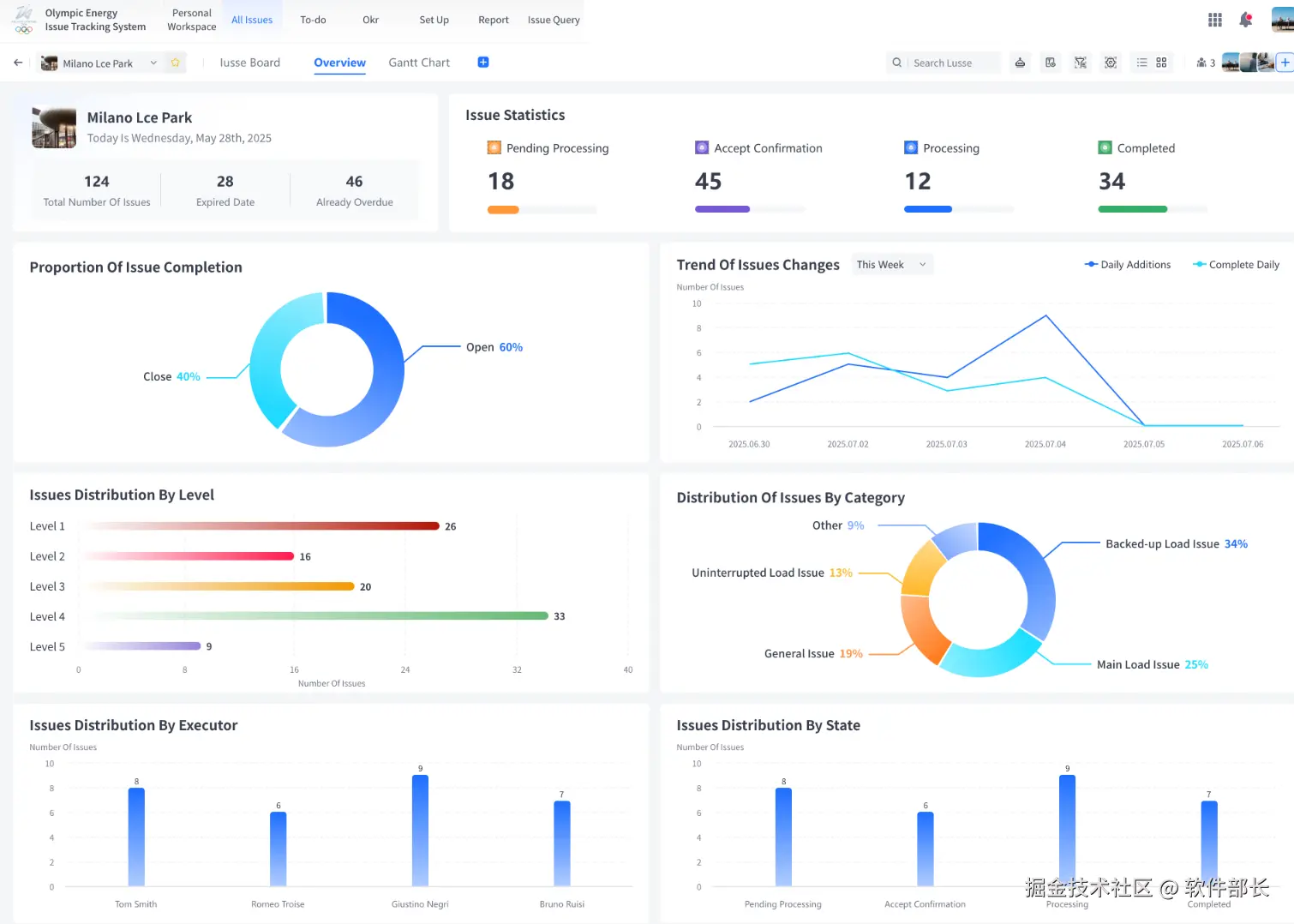Open the filter funnel icon in toolbar
Screen dimensions: 1294x924
click(x=1081, y=63)
